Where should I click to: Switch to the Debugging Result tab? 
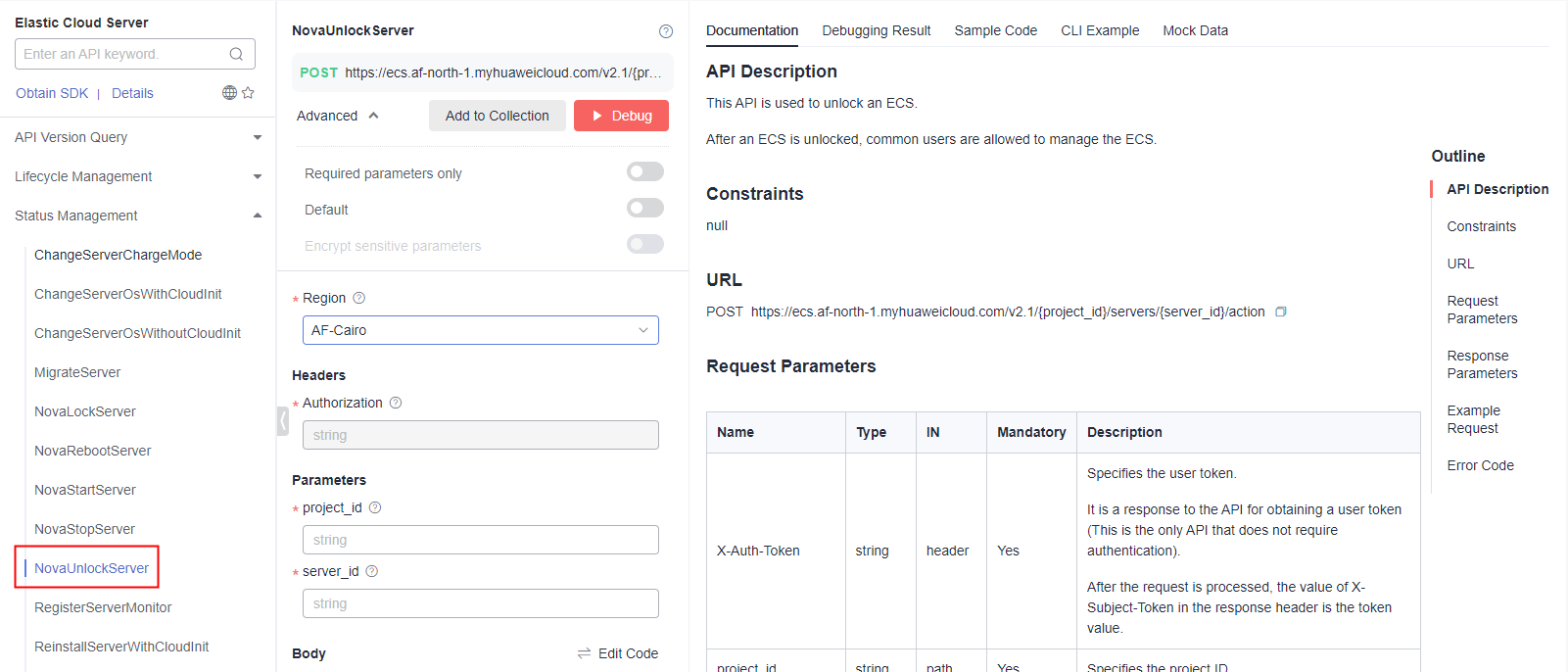point(877,30)
